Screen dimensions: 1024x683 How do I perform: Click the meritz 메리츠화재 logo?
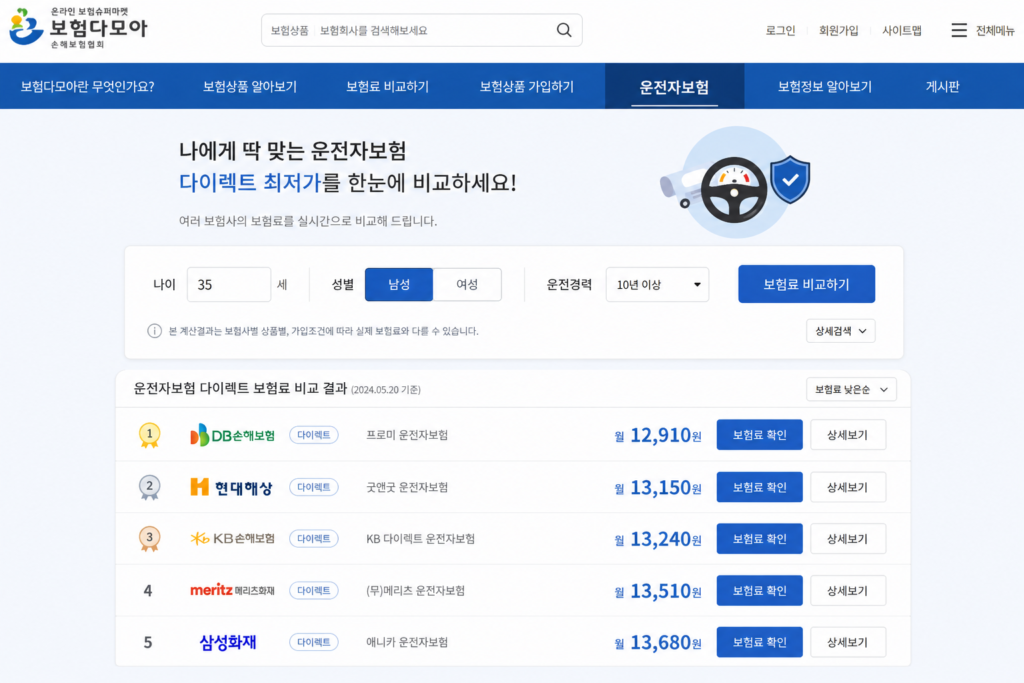pyautogui.click(x=232, y=590)
